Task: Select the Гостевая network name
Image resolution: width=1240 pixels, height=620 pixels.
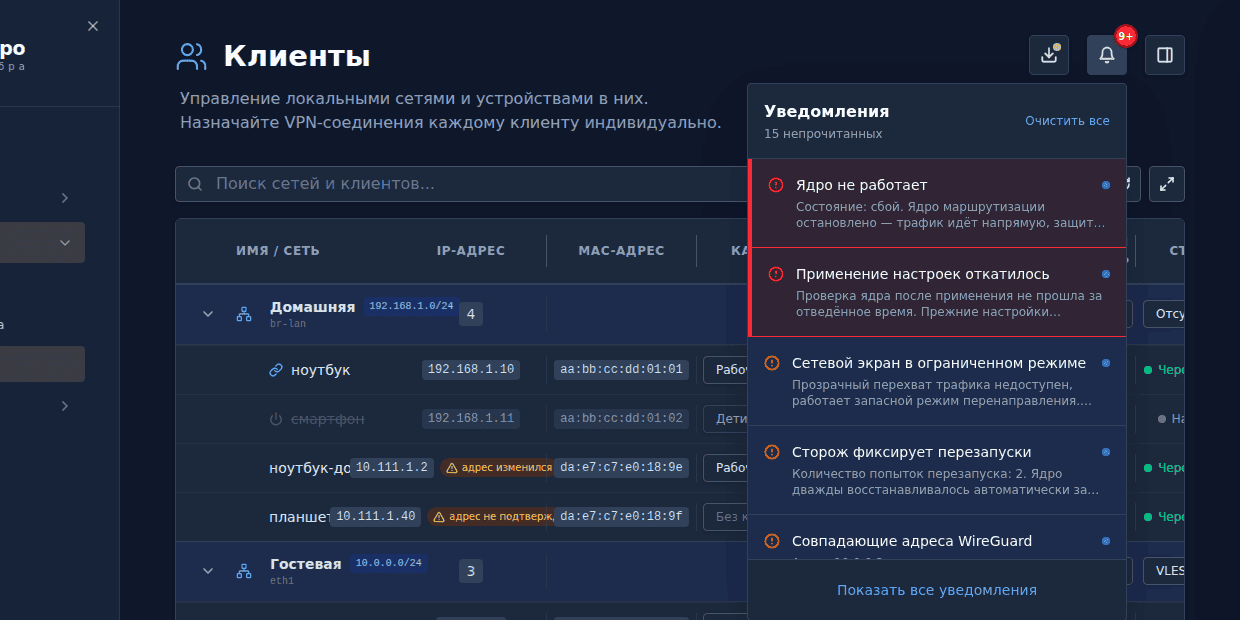Action: pos(305,564)
